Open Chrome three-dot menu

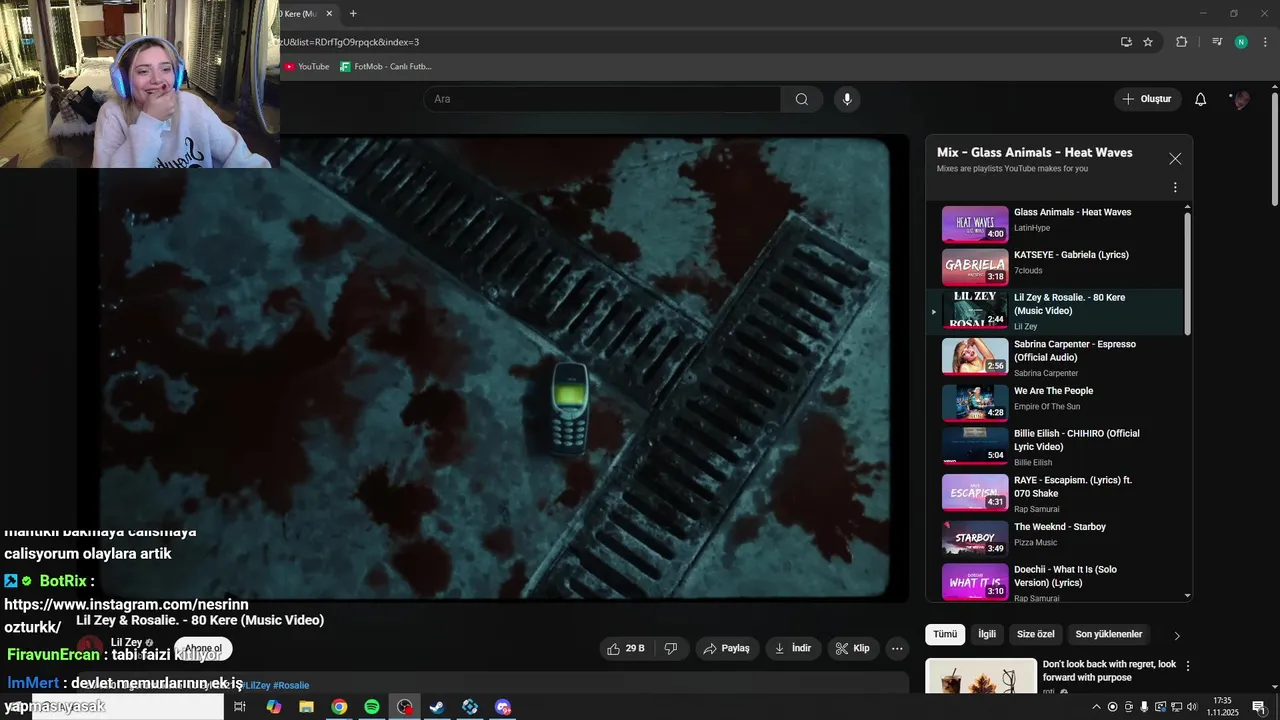pos(1265,42)
